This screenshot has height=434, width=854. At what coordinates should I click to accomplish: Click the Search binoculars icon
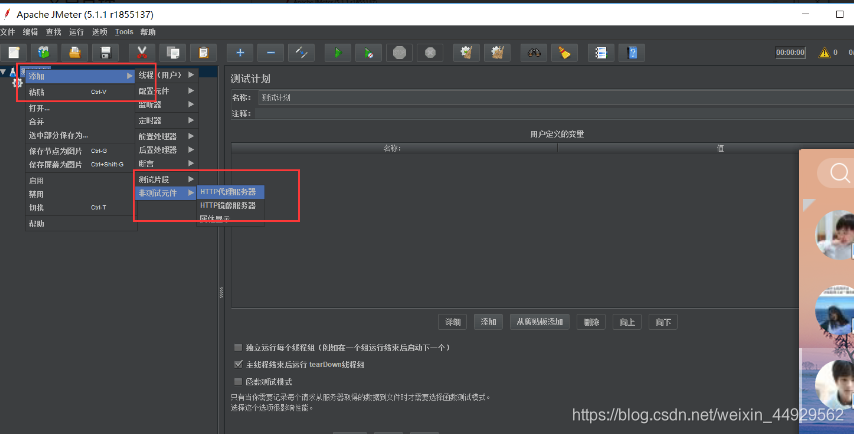point(534,52)
